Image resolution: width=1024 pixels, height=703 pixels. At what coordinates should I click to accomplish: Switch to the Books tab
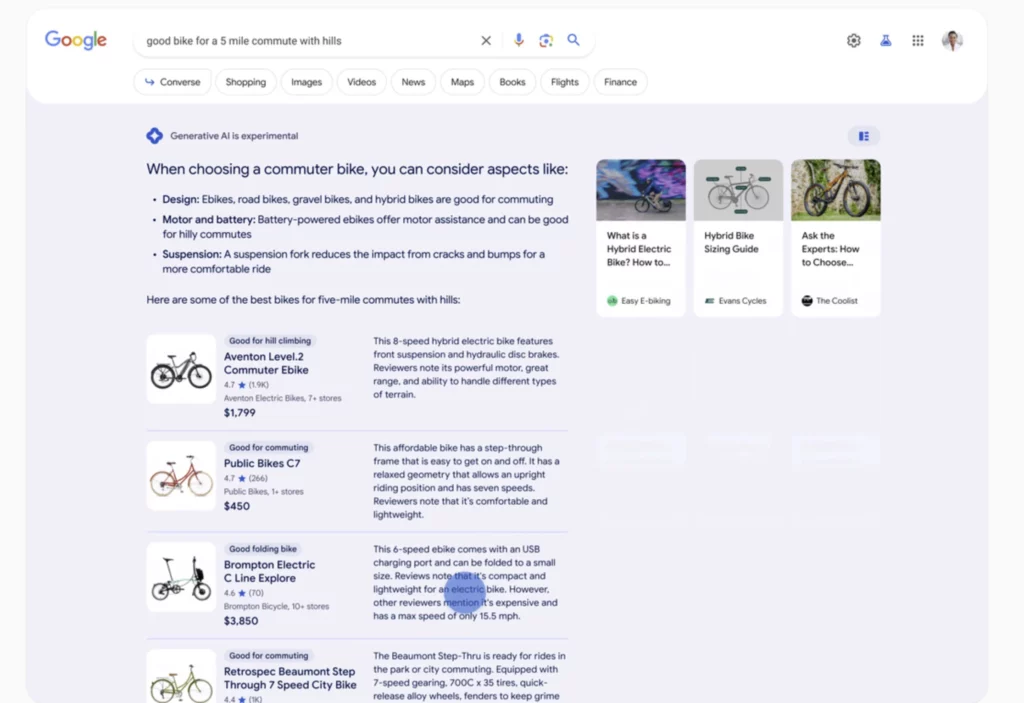pyautogui.click(x=512, y=82)
